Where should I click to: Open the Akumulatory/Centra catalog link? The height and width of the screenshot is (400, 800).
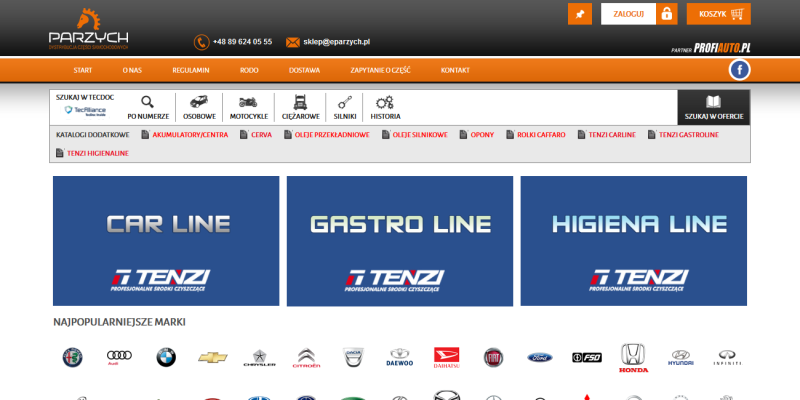[184, 134]
